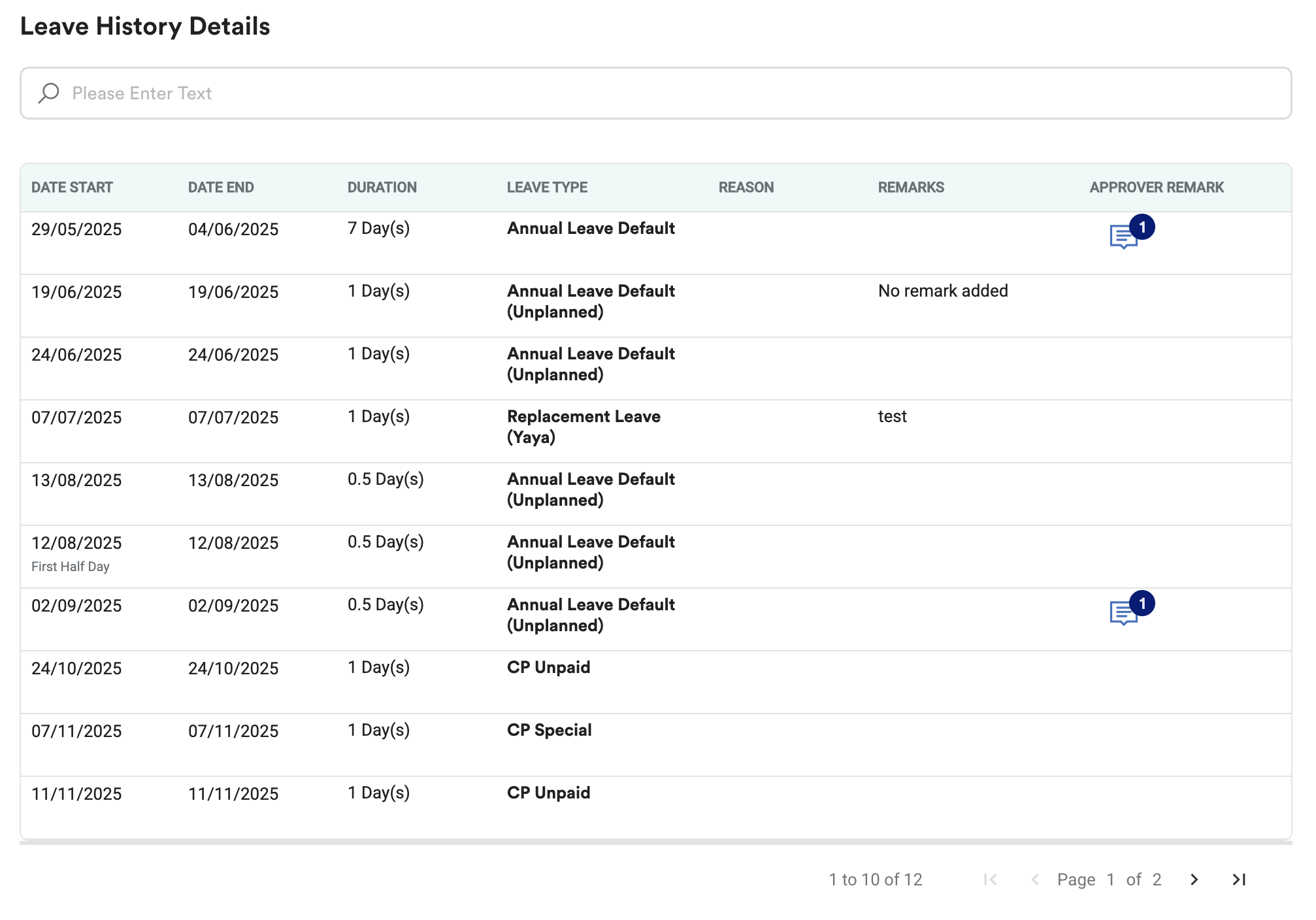Click the Approver Remark column header

(1157, 188)
